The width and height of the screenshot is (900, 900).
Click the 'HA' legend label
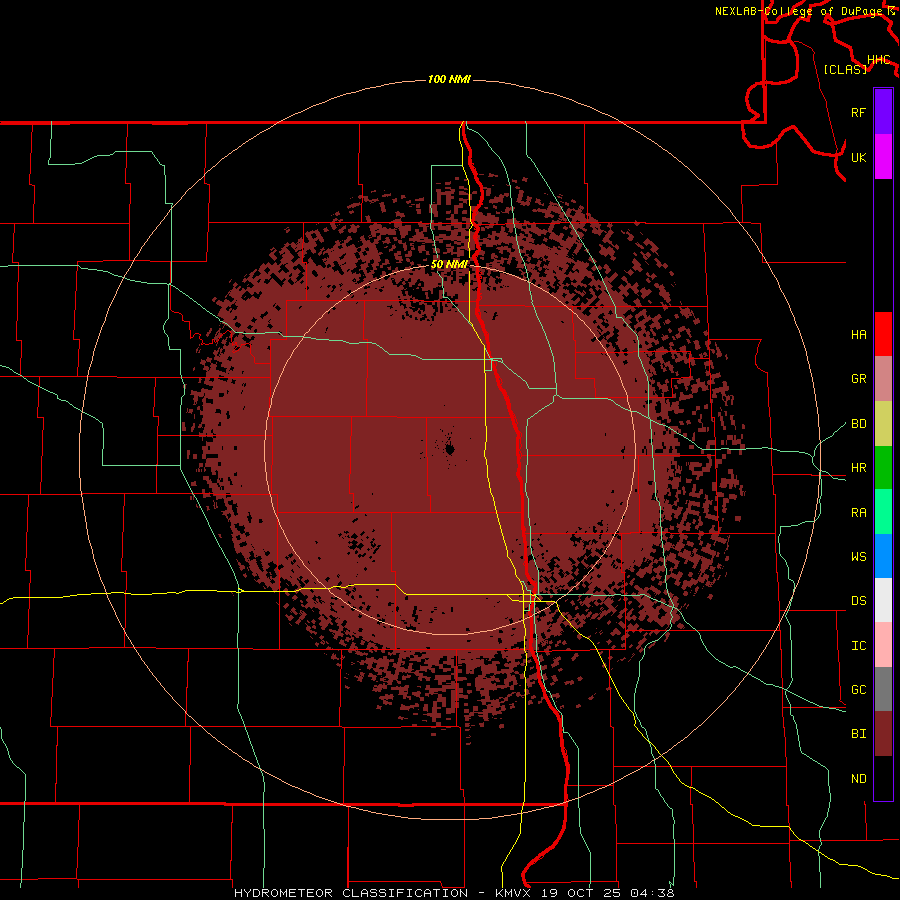[858, 335]
